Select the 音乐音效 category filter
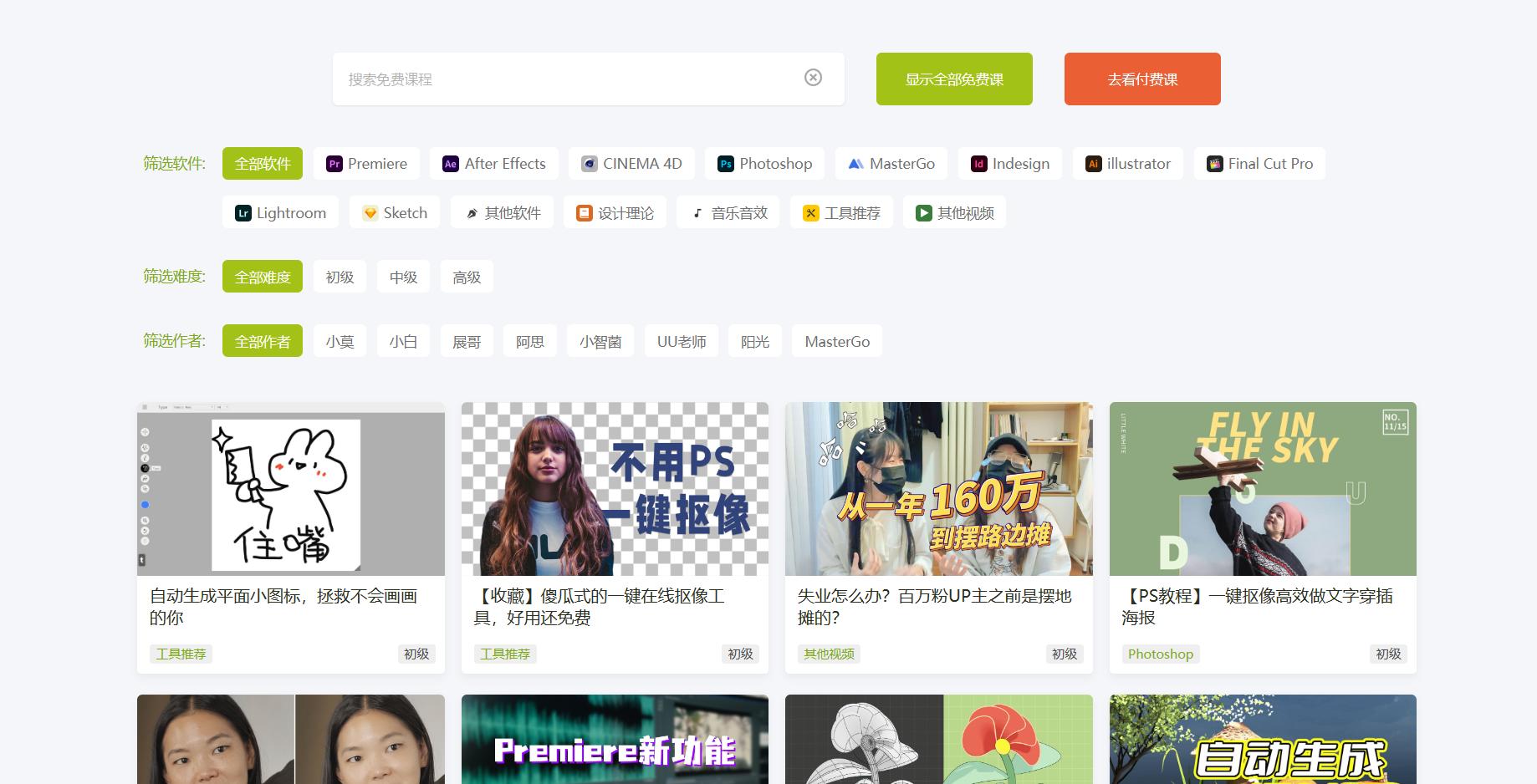This screenshot has height=784, width=1537. point(727,211)
